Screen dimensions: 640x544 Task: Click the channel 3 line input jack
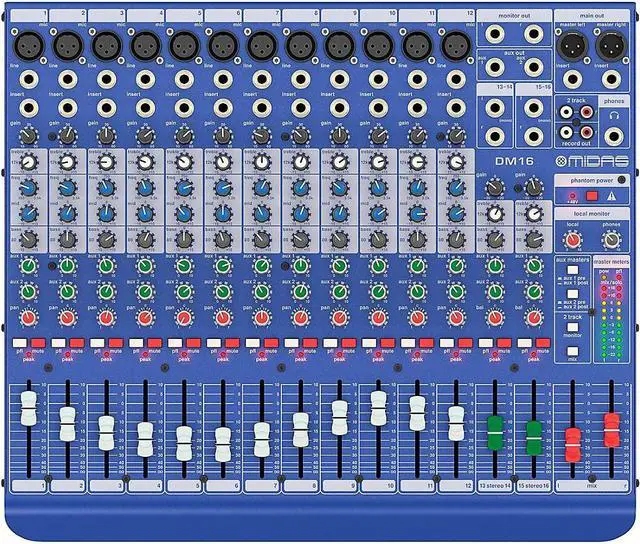click(107, 79)
